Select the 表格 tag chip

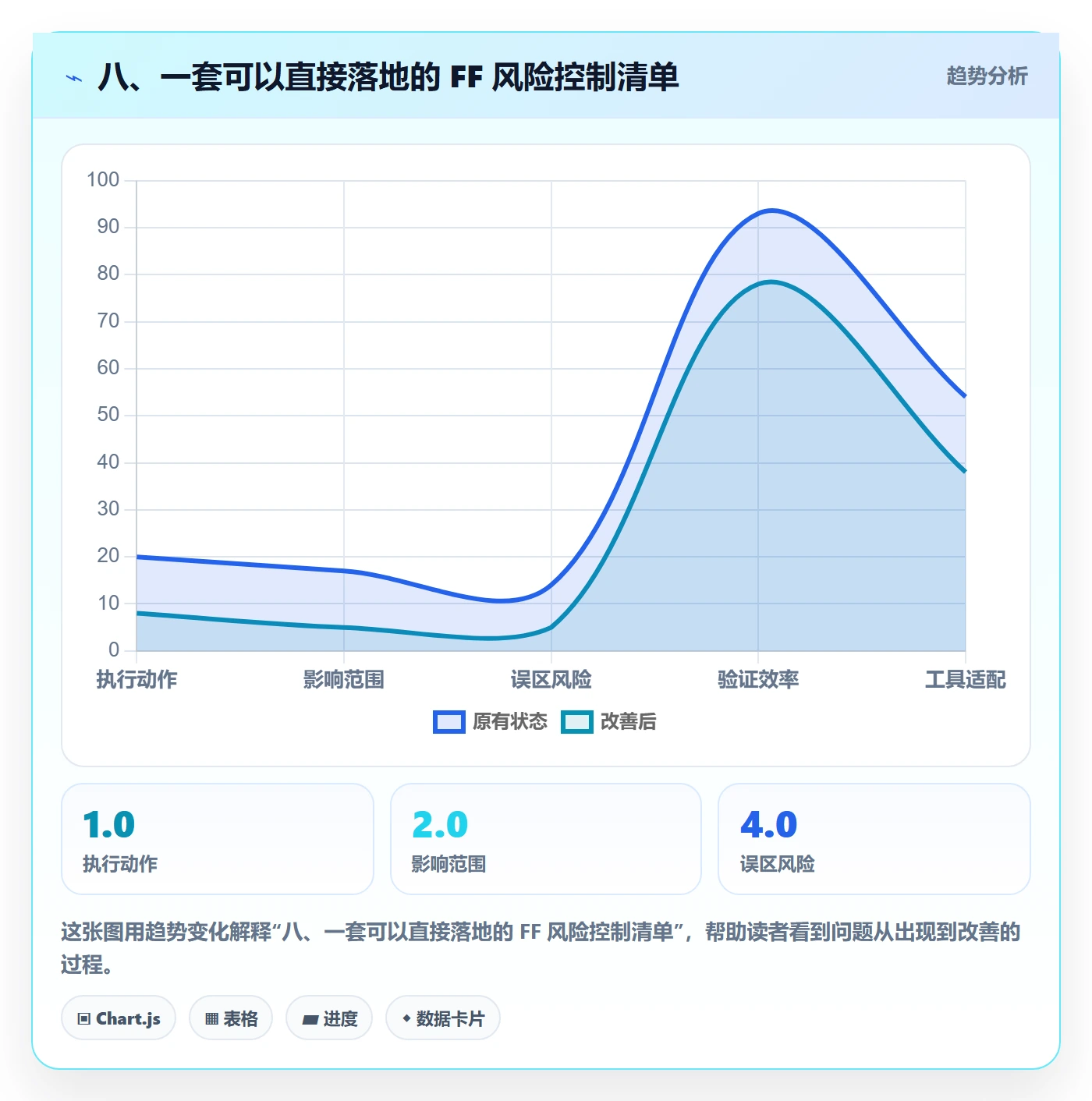tap(231, 1018)
